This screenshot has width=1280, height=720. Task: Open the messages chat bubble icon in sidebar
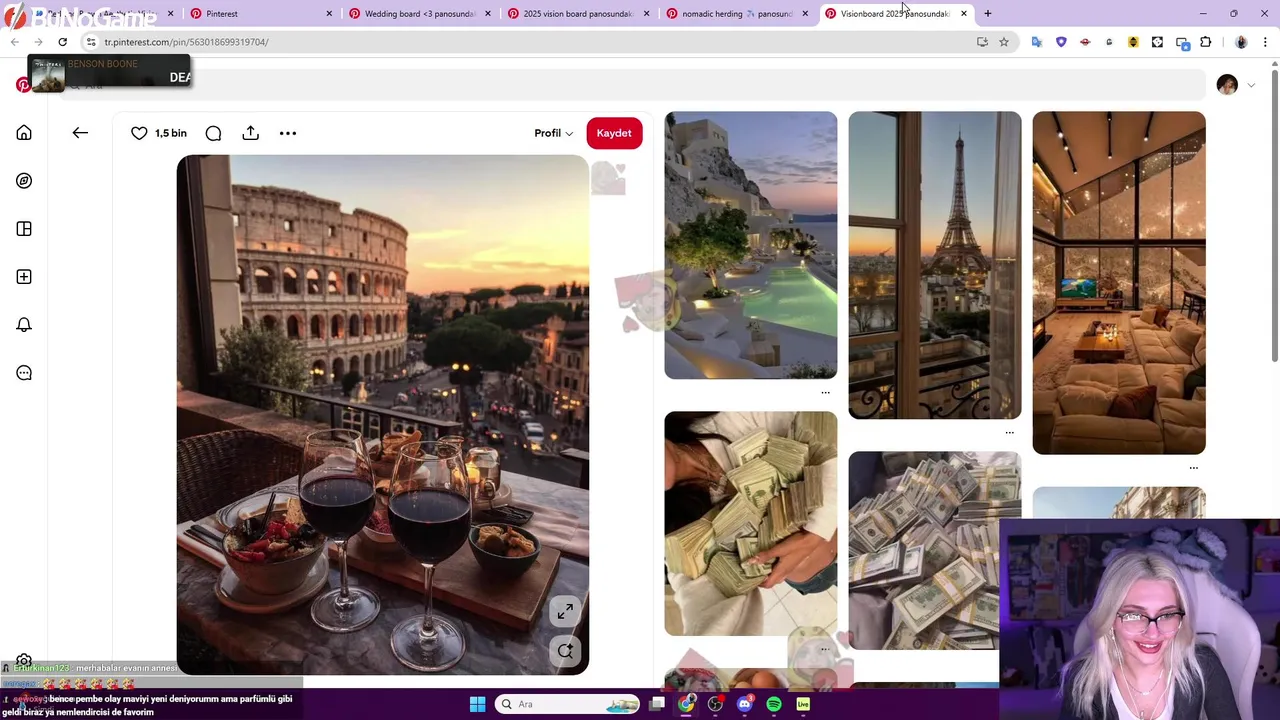coord(24,373)
